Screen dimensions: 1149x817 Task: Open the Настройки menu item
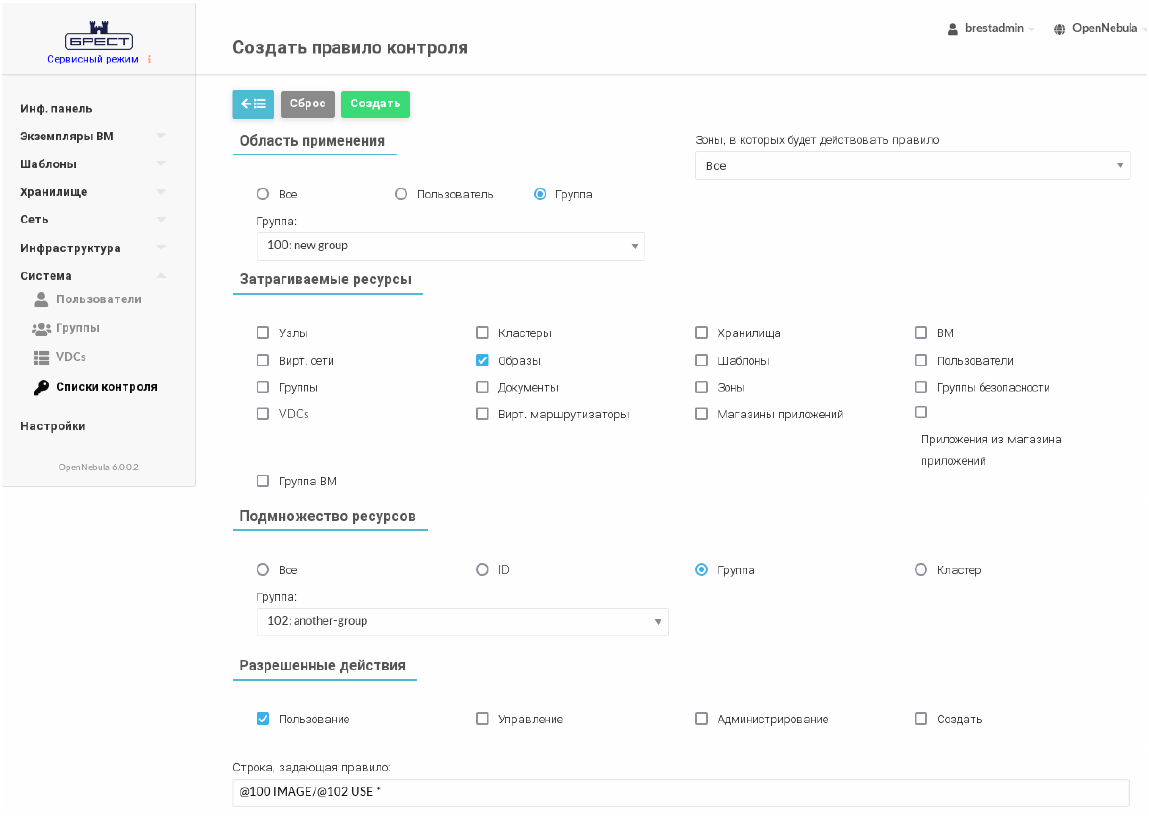click(53, 426)
